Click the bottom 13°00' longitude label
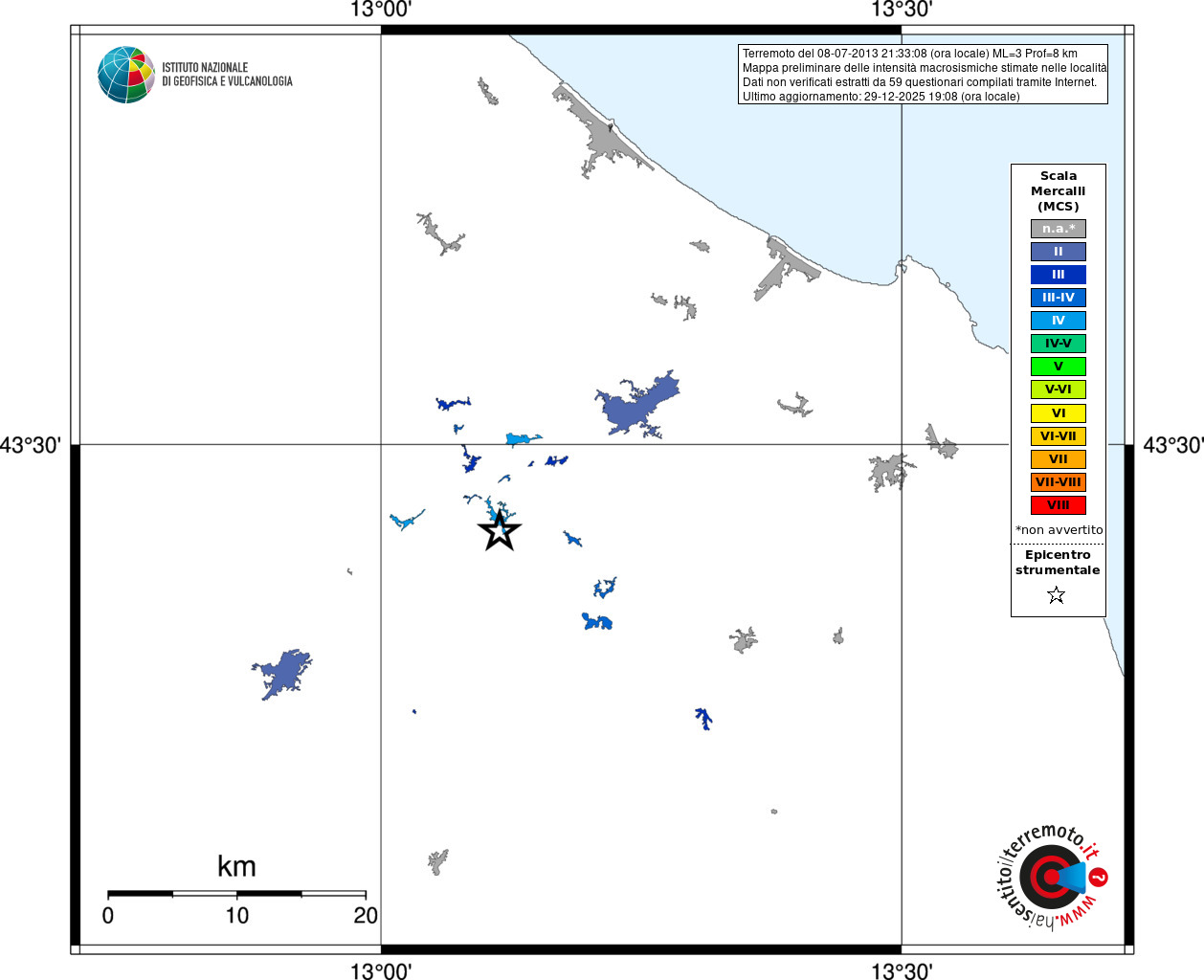Screen dimensions: 1204x980 click(381, 970)
